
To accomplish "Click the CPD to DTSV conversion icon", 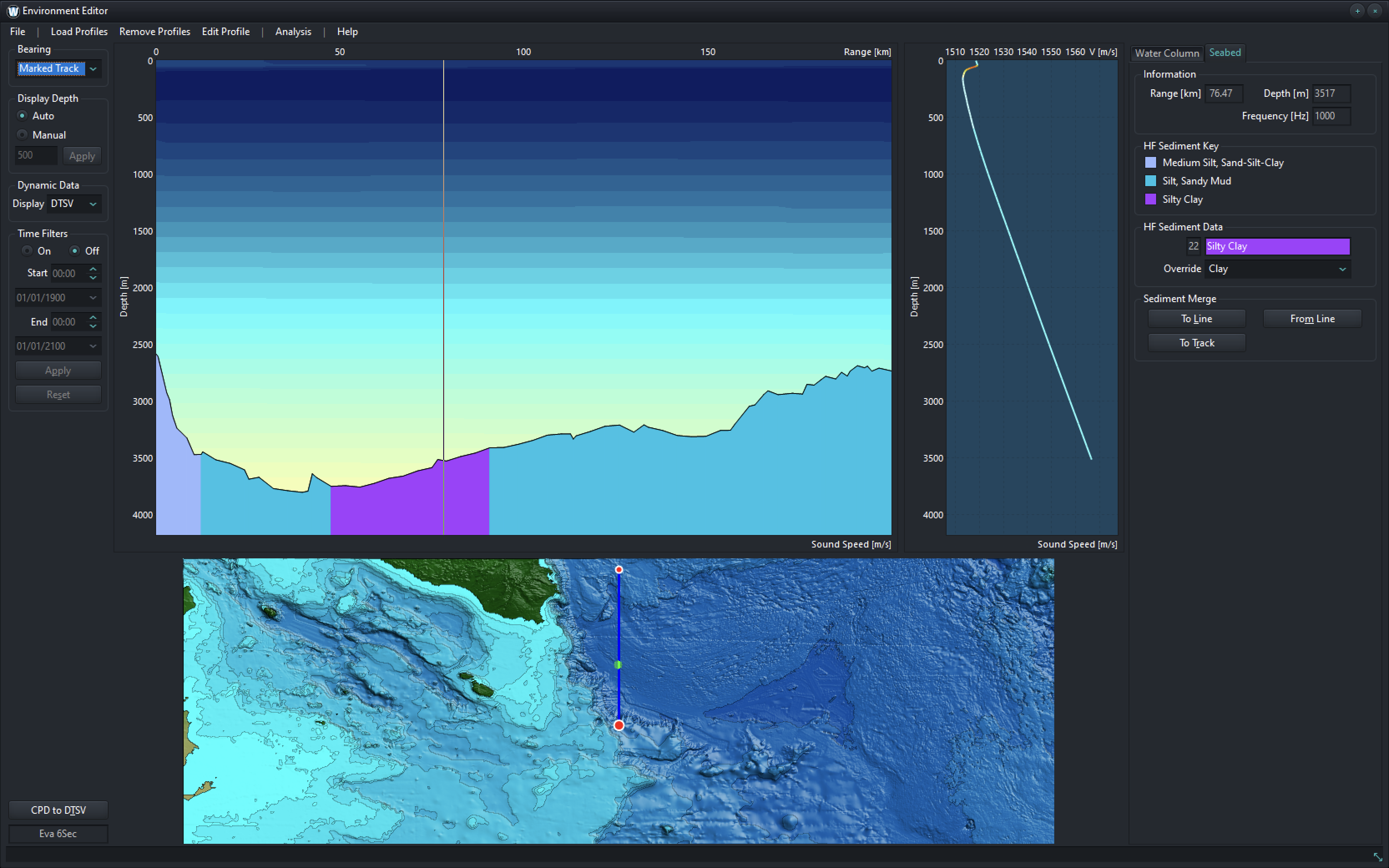I will click(57, 809).
